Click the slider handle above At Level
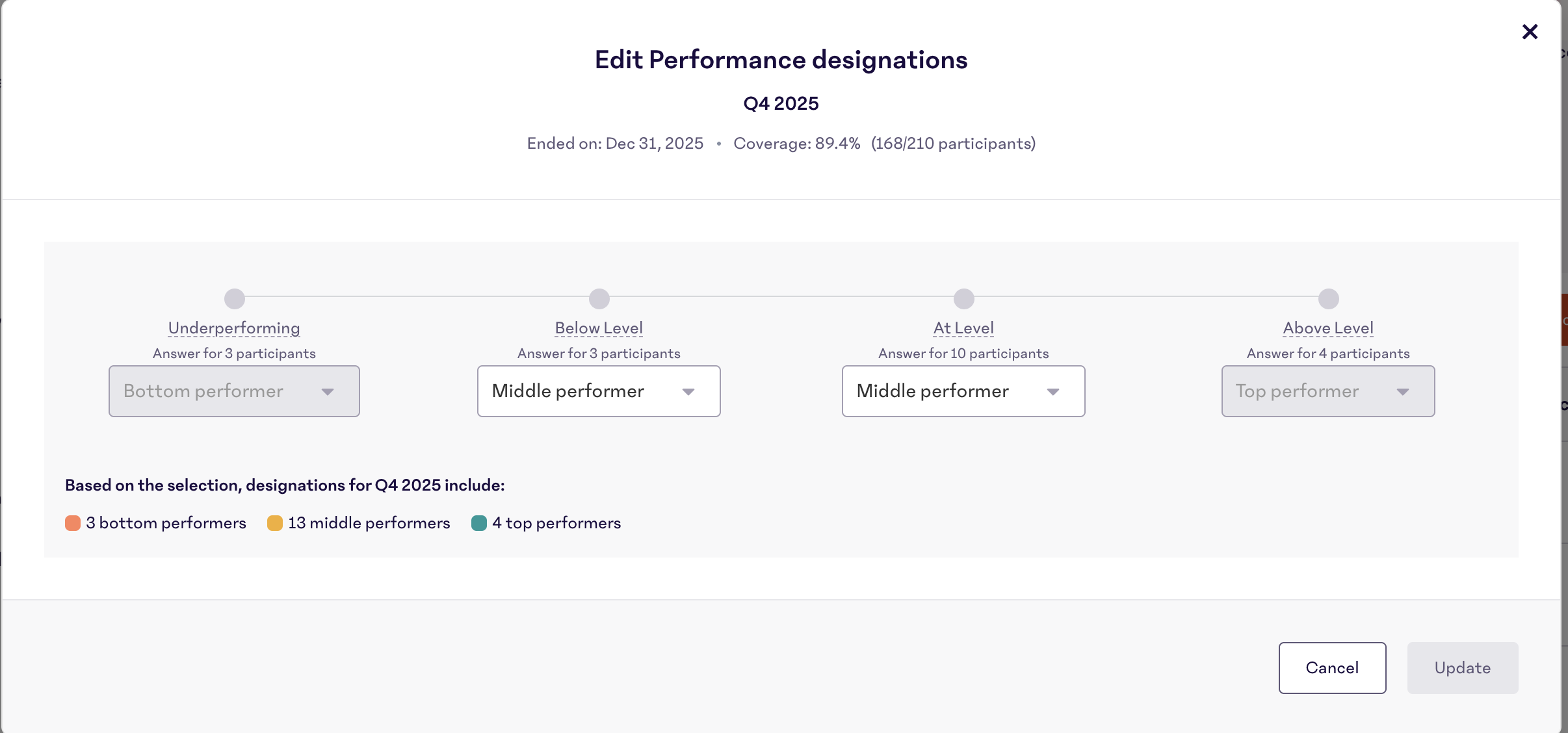The height and width of the screenshot is (733, 1568). [x=962, y=298]
